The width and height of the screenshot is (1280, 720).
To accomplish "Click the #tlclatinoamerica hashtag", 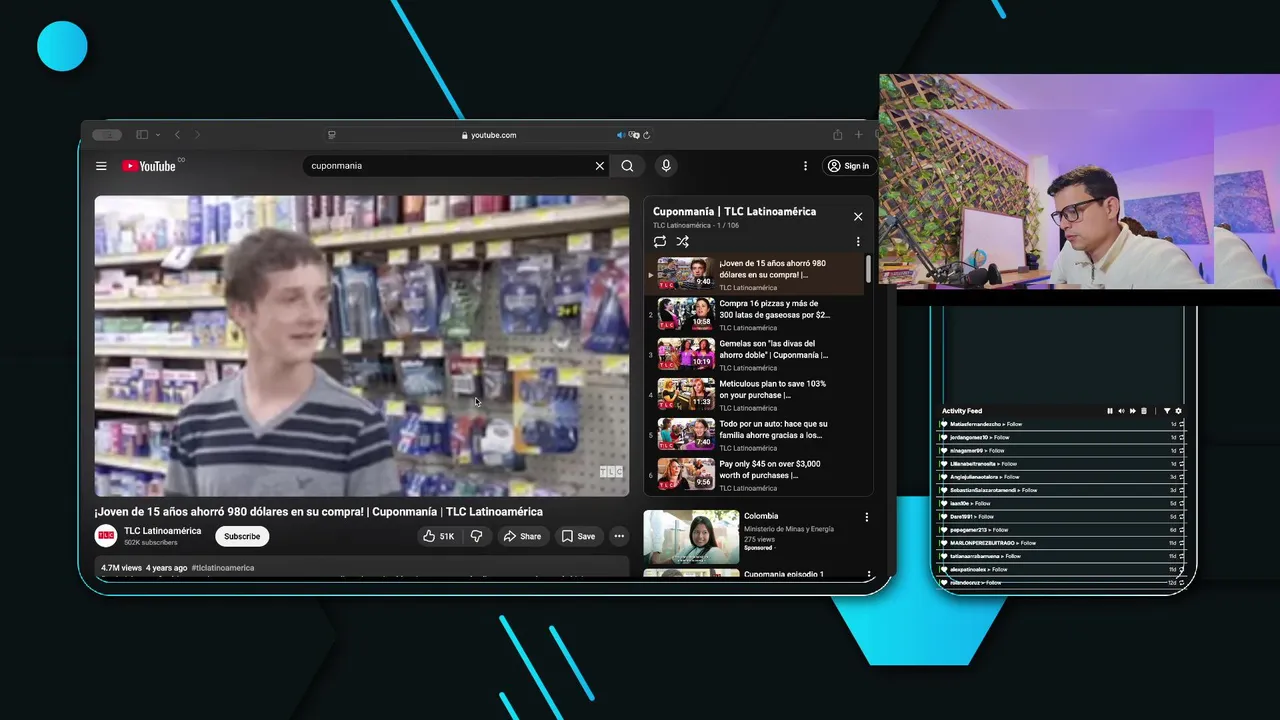I will click(x=223, y=568).
